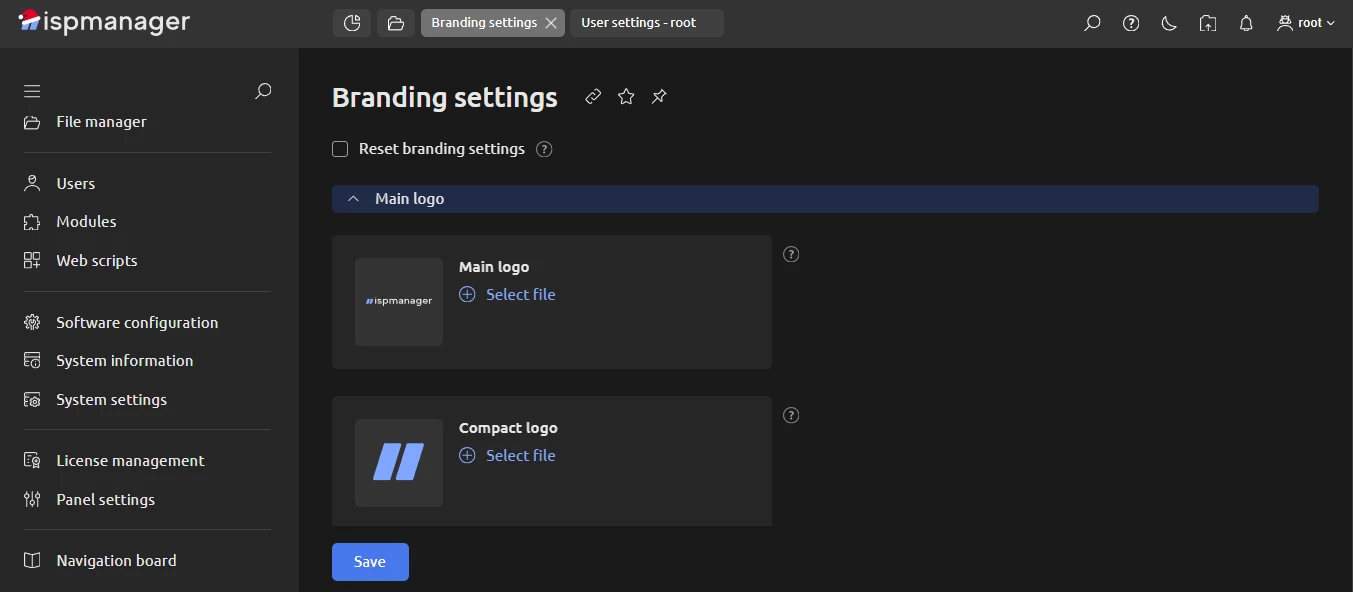Screen dimensions: 1353x592
Task: Open the root account dropdown
Action: (1305, 23)
